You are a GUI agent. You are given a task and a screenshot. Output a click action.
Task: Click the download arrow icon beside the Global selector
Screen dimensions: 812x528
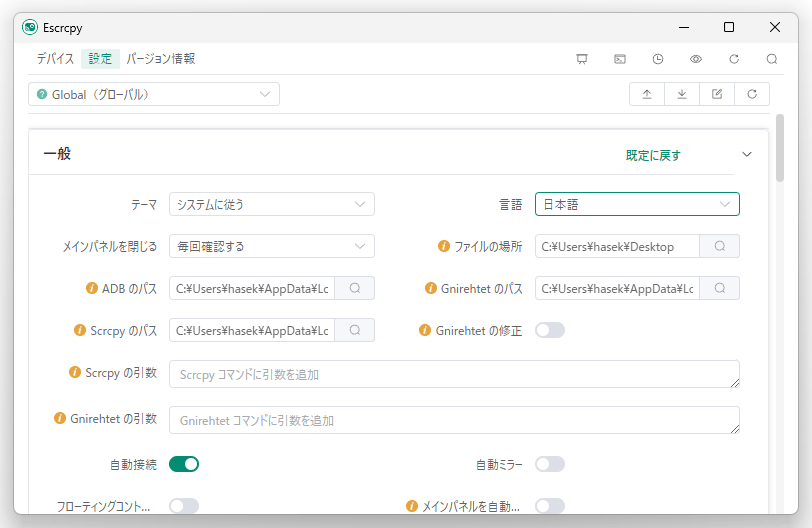pos(682,94)
